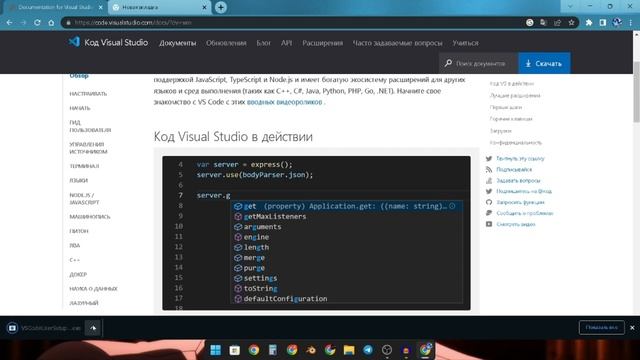Expand the VSCodeUserSetup download options arrow

93,328
